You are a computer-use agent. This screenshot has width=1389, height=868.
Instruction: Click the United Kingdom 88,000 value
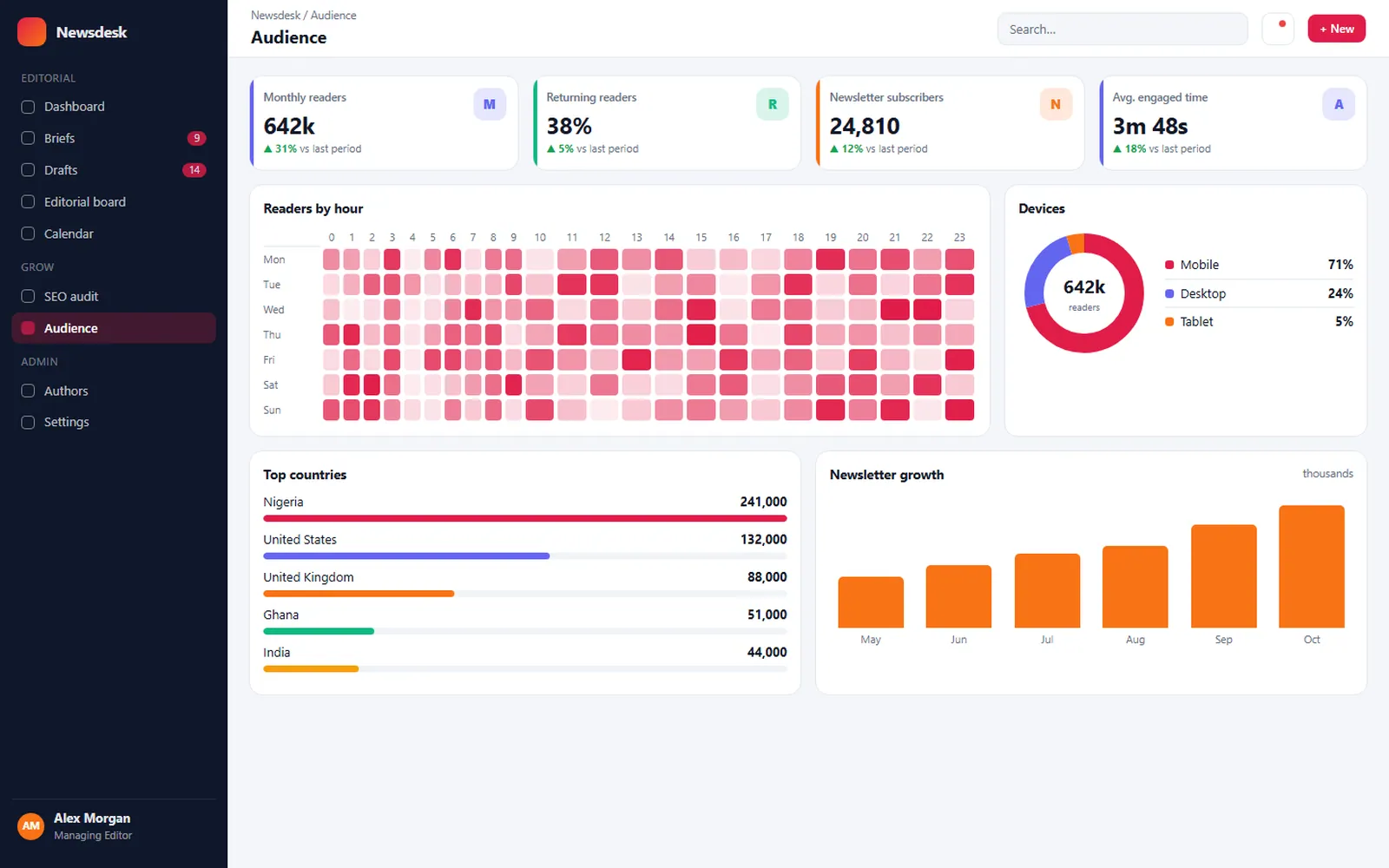coord(767,577)
